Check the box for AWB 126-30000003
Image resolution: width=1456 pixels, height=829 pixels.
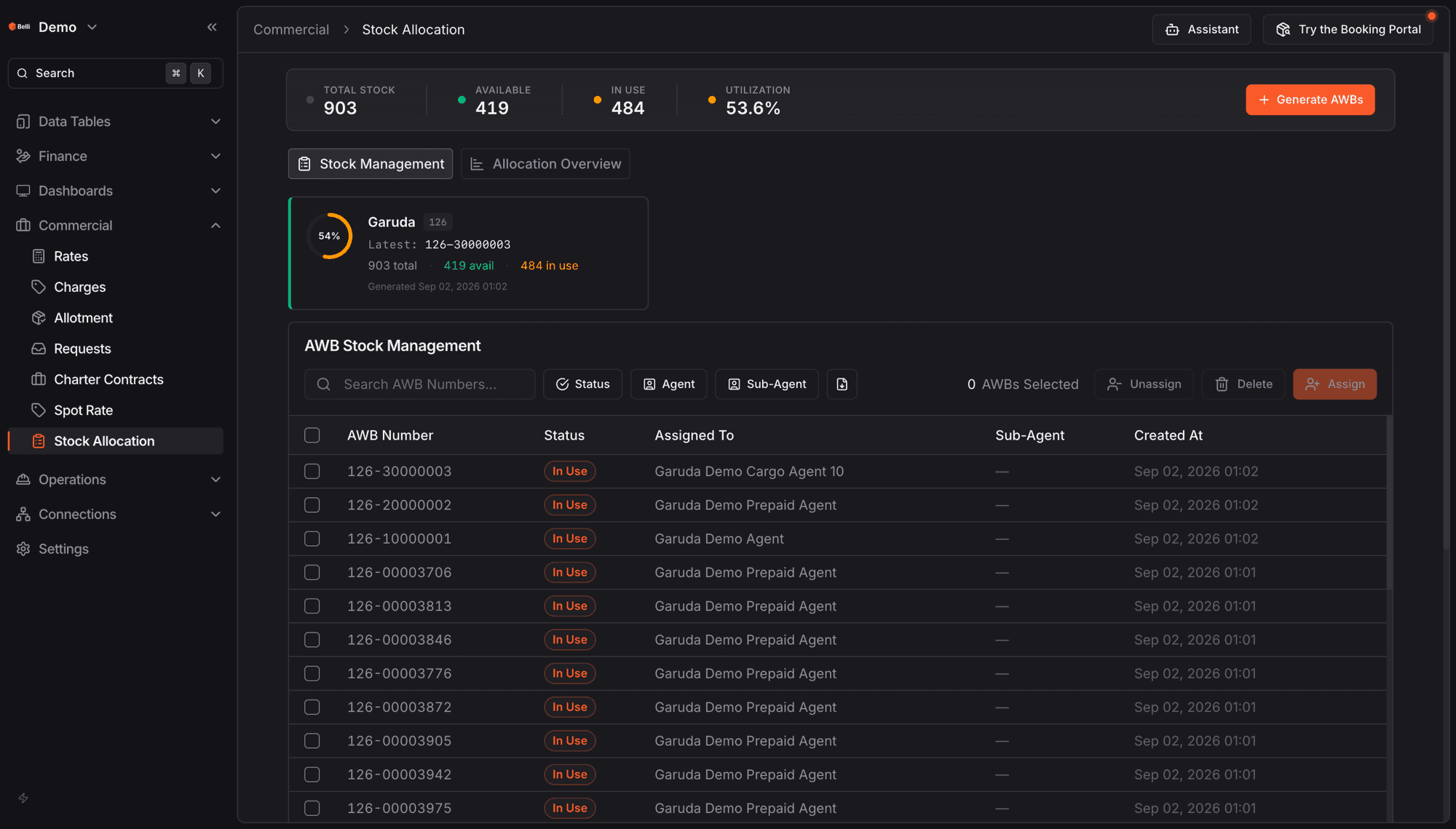[312, 472]
